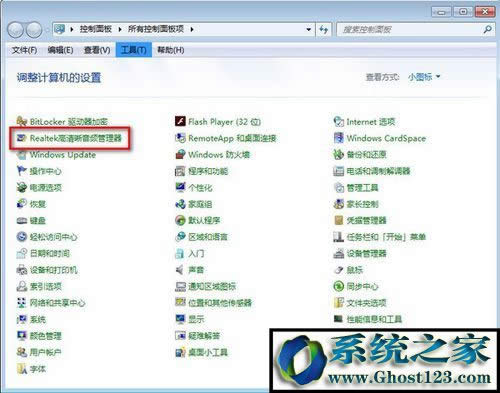Image resolution: width=500 pixels, height=393 pixels.
Task: Open the 个性化 icon
Action: pyautogui.click(x=180, y=187)
